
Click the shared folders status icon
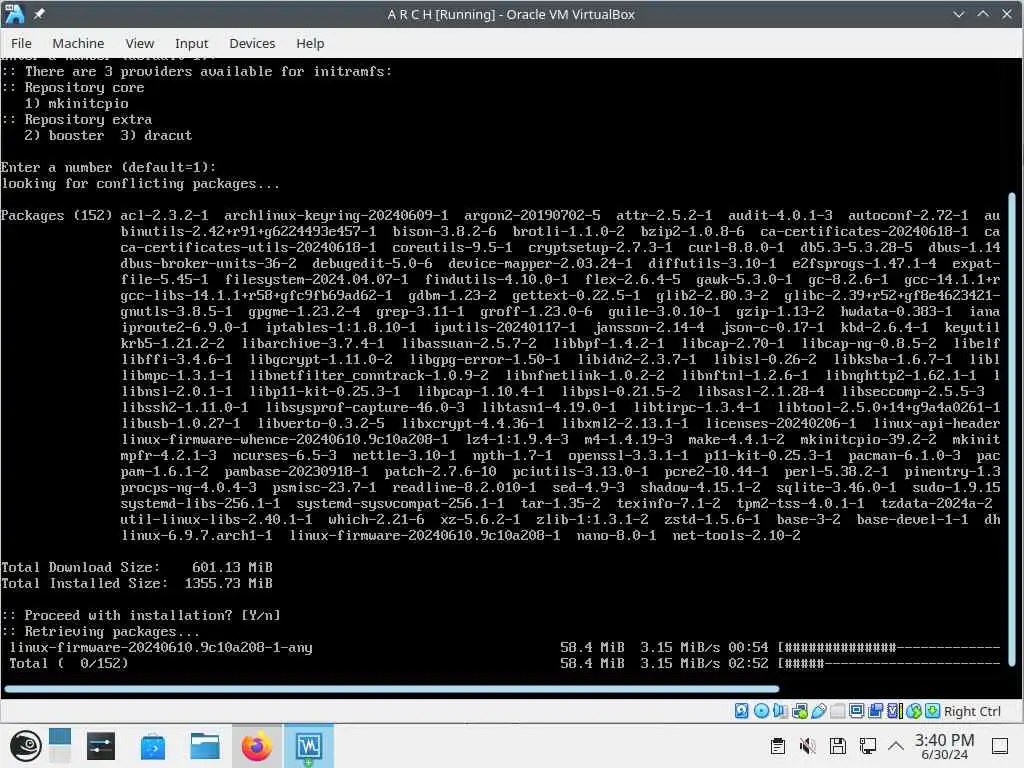837,711
